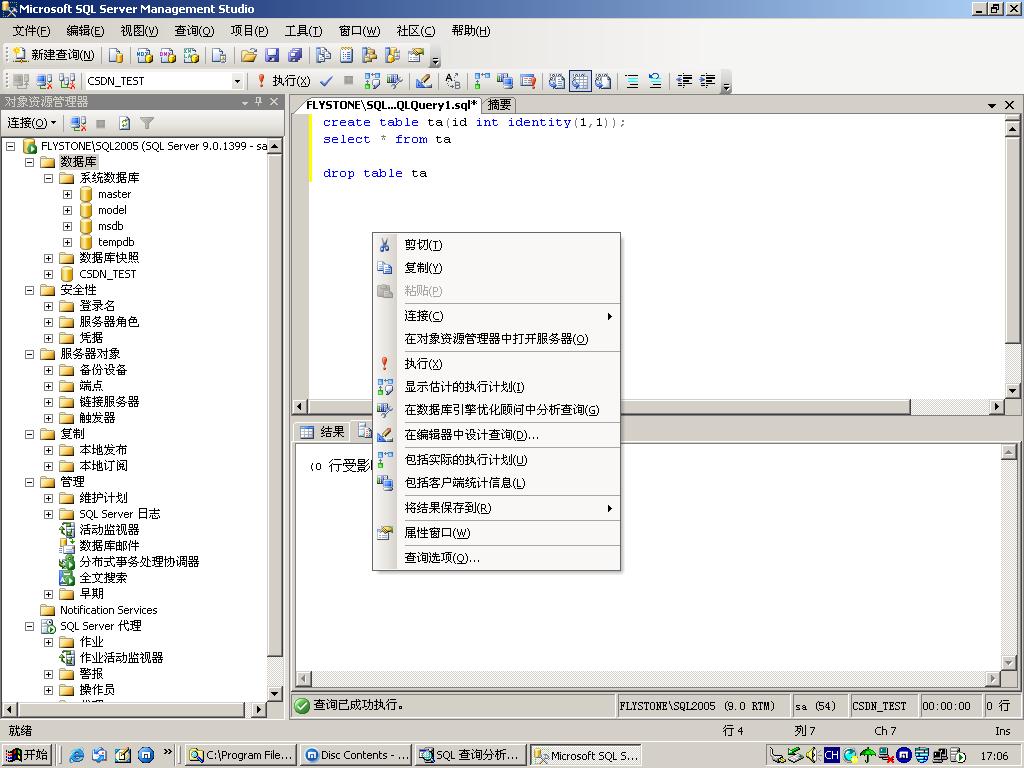Viewport: 1024px width, 768px height.
Task: Click the Parse query checkmark icon
Action: pos(326,81)
